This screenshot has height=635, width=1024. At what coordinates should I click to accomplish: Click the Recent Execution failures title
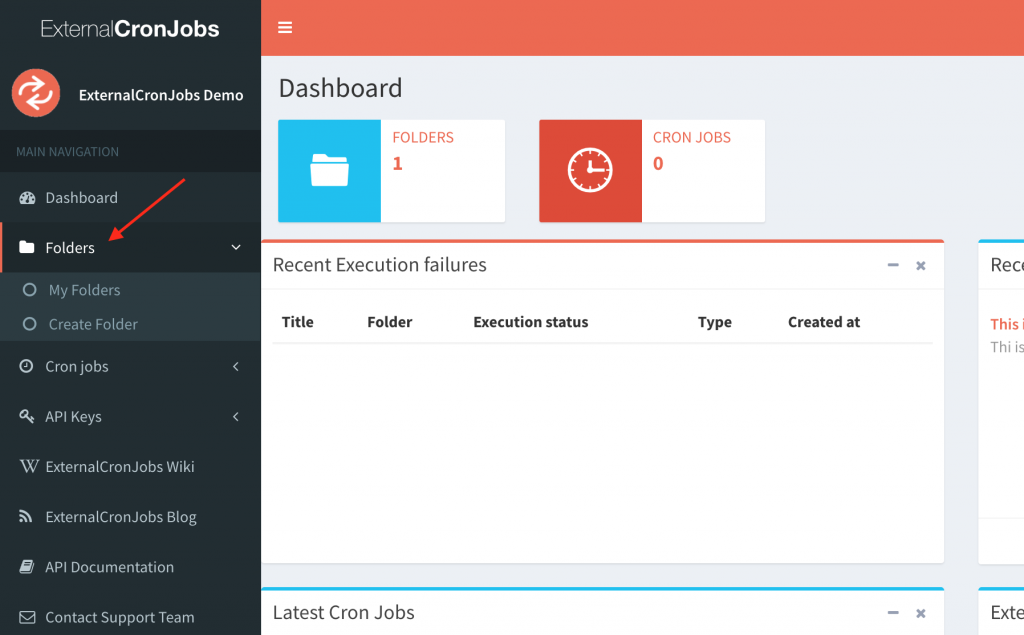tap(379, 265)
